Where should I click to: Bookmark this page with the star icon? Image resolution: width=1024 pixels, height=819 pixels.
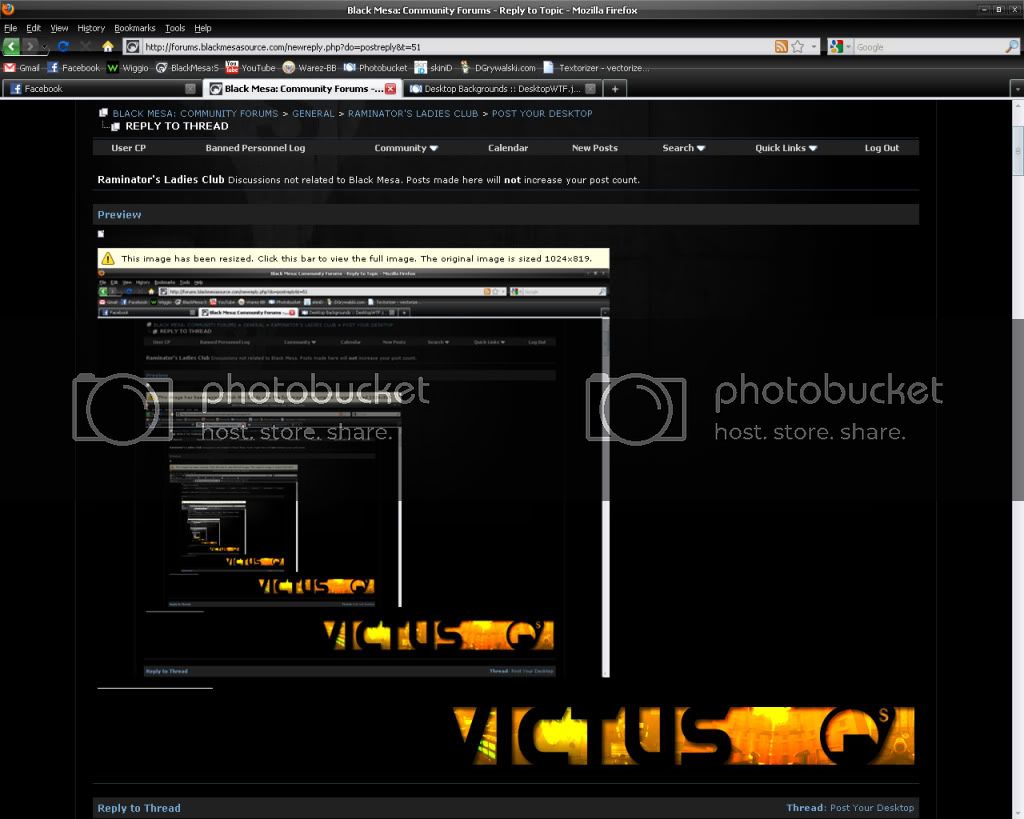798,47
